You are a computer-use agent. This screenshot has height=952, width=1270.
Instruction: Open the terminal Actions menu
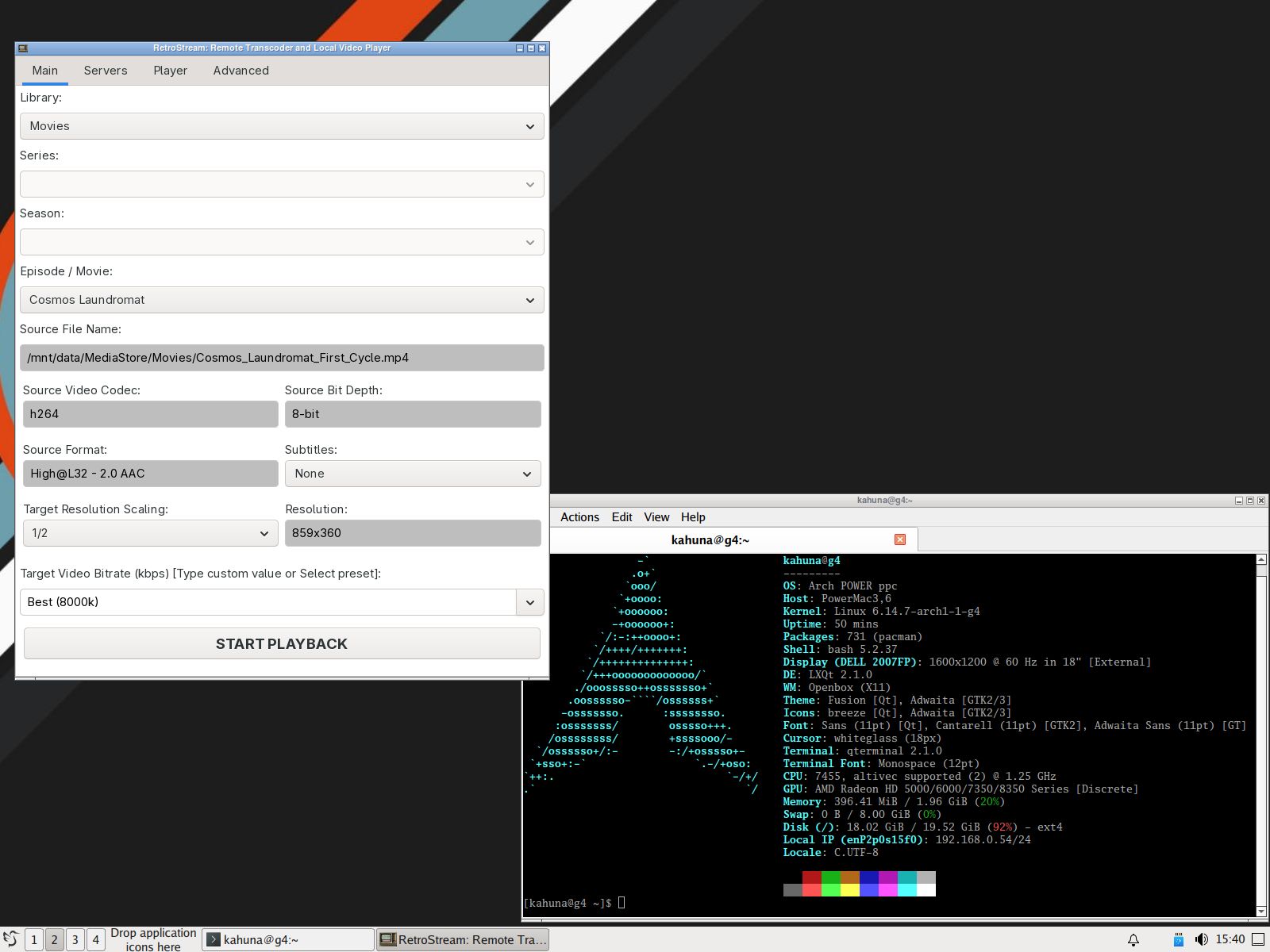[579, 517]
